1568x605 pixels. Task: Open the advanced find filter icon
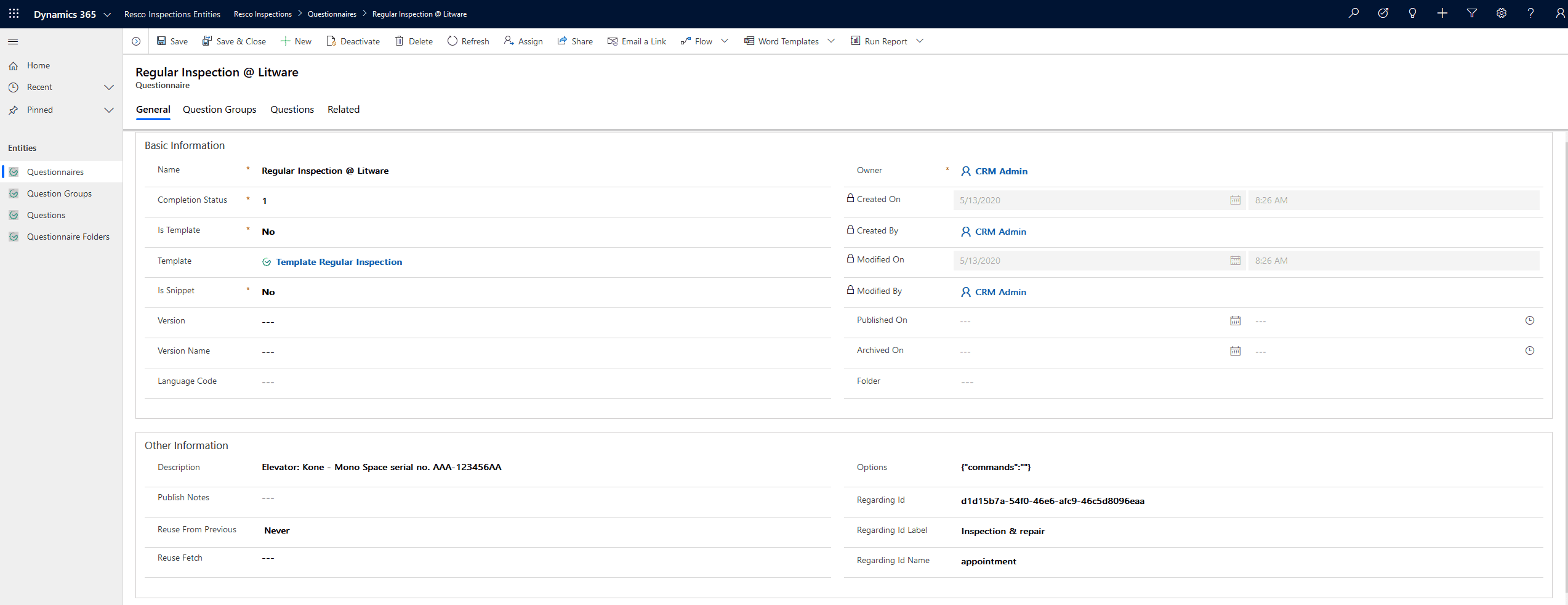1471,14
